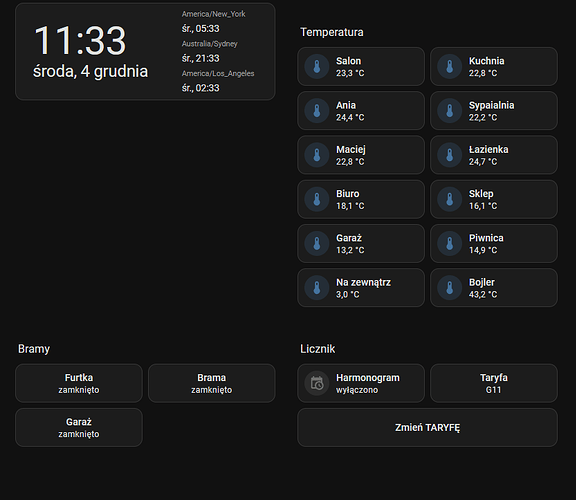Click the Salon thermometer icon
Viewport: 576px width, 500px height.
click(317, 66)
